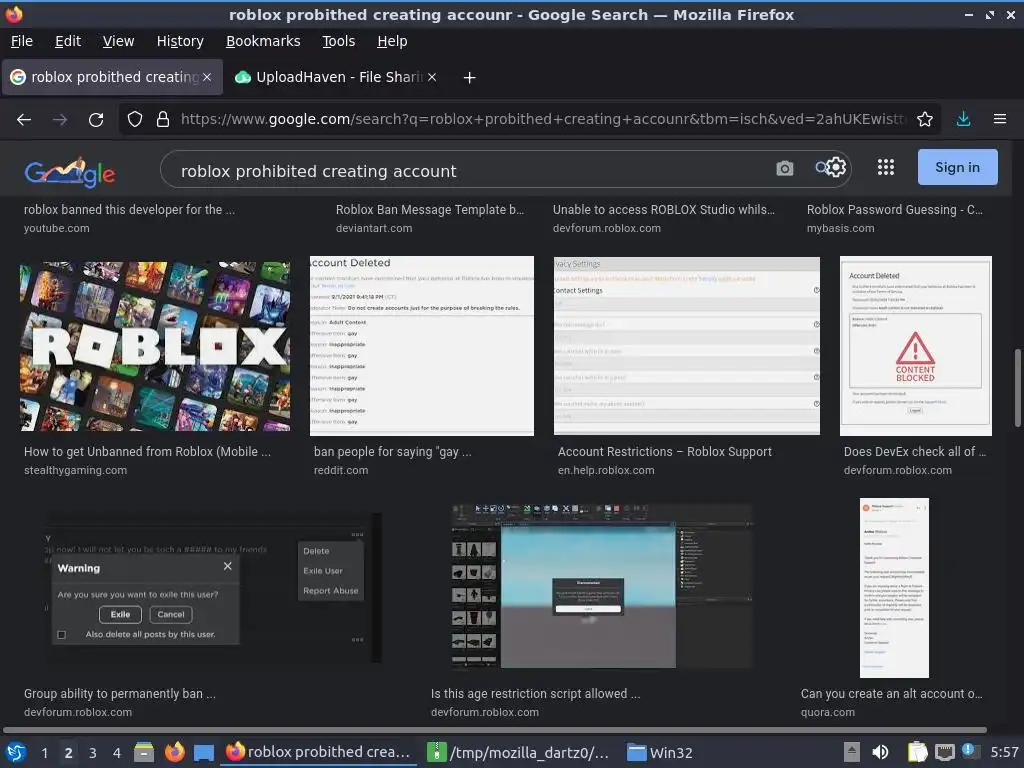Open 'How to get Unbanned from Roblox' result
This screenshot has height=768, width=1024.
pos(147,452)
